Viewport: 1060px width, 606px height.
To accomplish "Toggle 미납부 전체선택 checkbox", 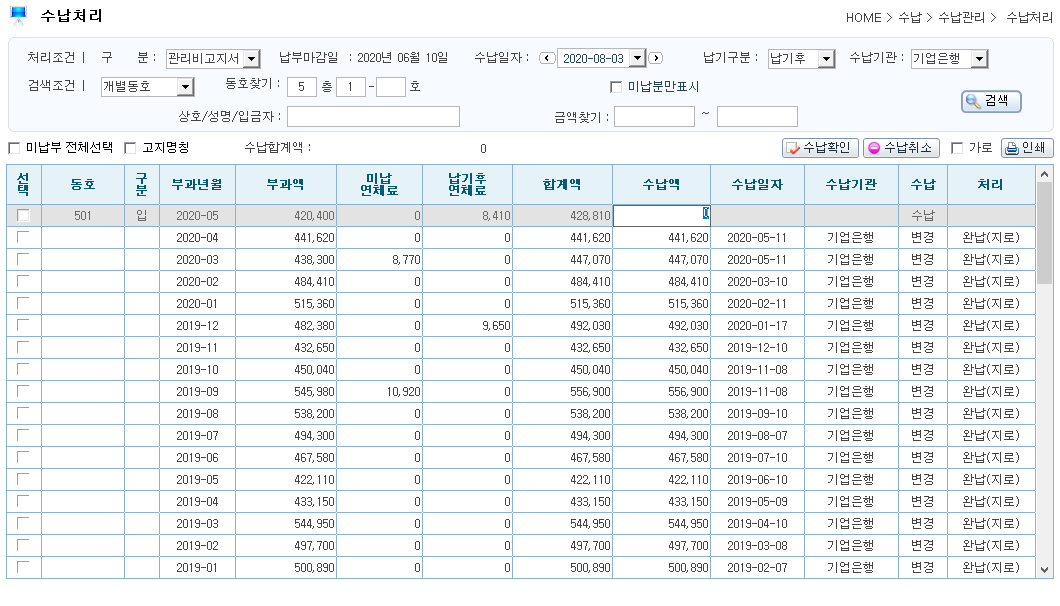I will [x=14, y=147].
